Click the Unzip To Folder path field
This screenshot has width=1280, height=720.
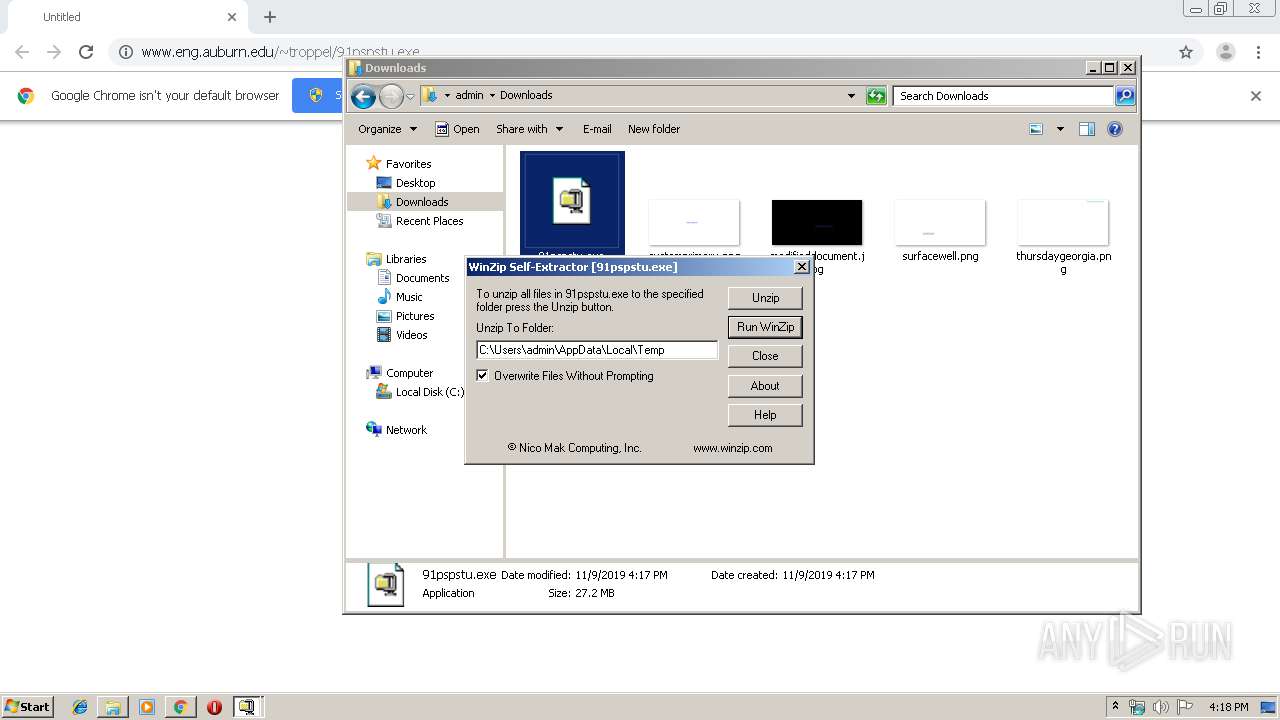click(x=597, y=350)
